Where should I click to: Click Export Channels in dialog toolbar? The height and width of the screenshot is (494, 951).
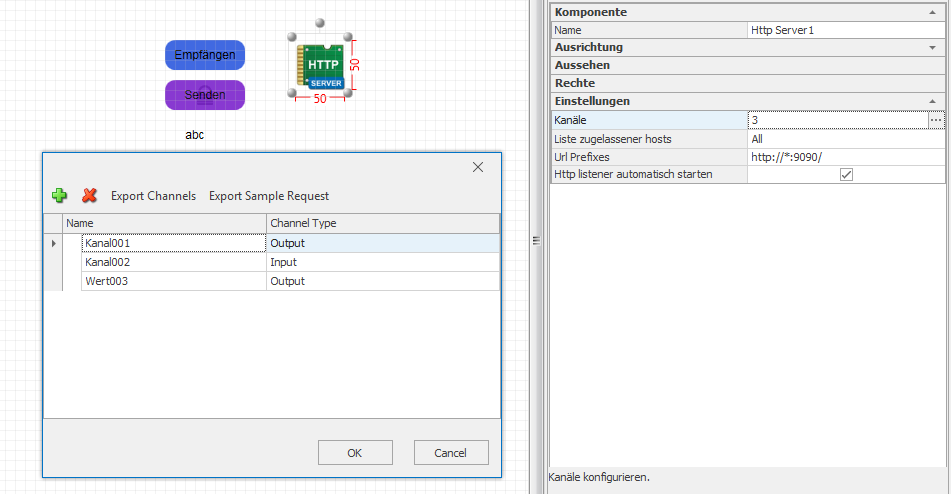(x=153, y=196)
